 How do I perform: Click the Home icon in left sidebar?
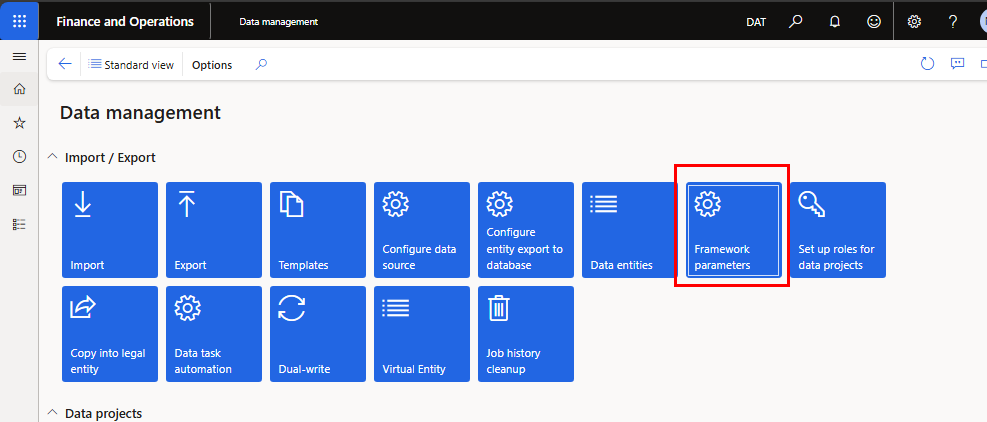click(19, 89)
